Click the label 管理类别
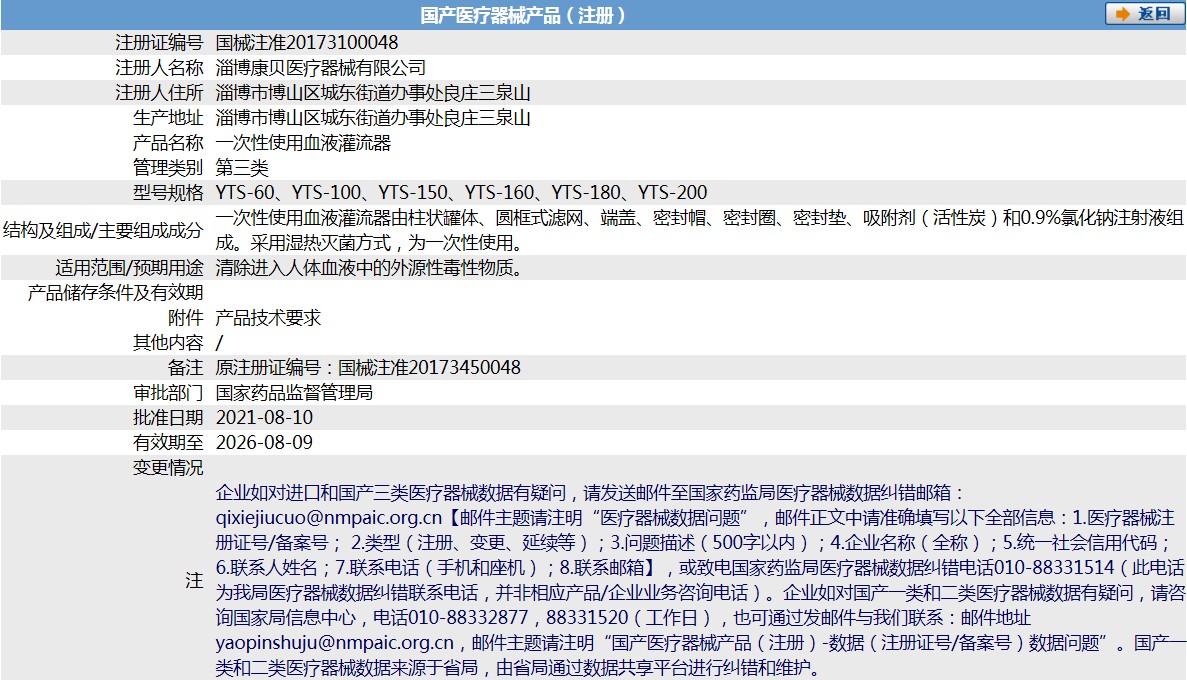1187x680 pixels. click(168, 167)
